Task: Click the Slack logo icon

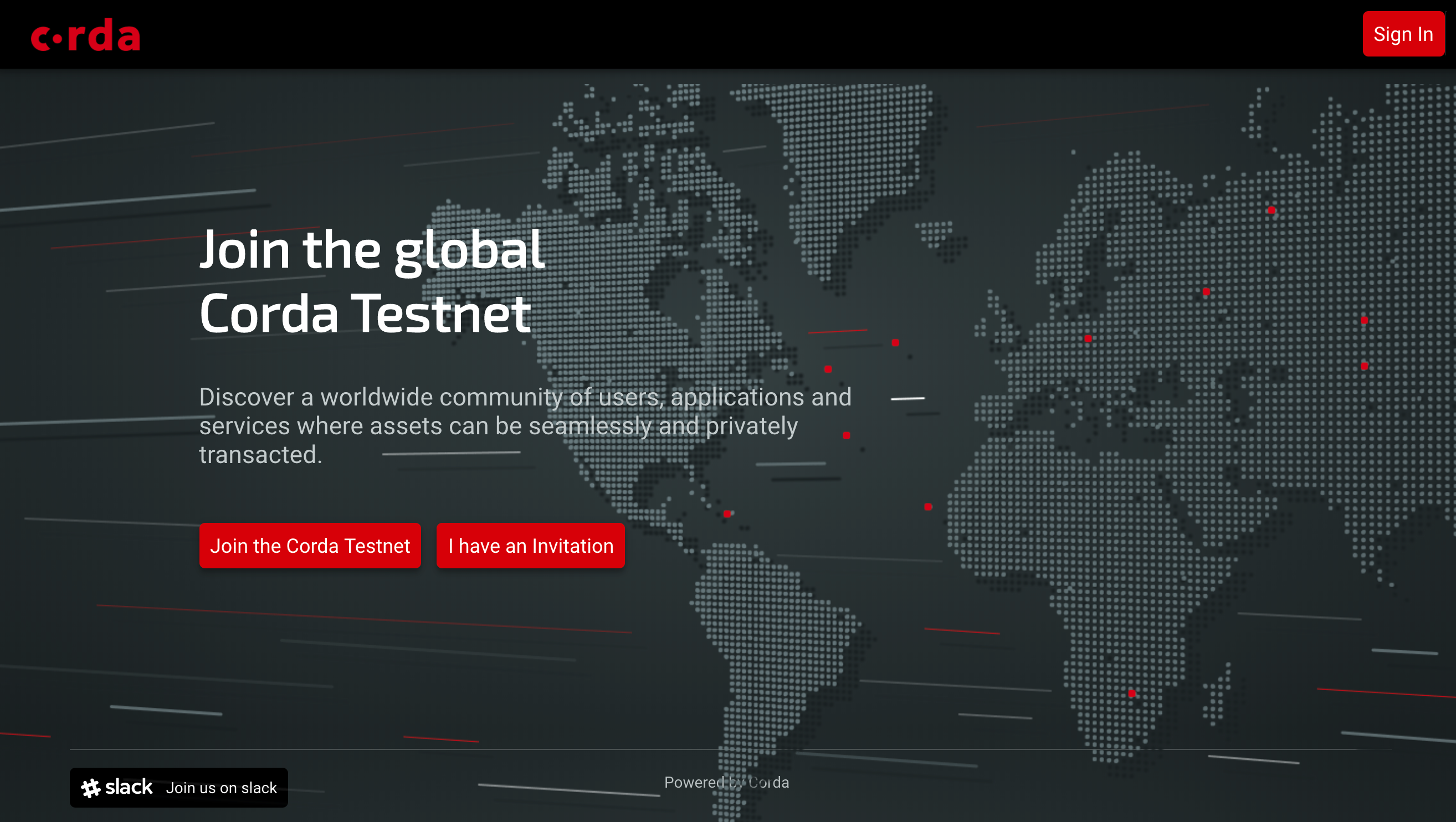Action: coord(117,787)
